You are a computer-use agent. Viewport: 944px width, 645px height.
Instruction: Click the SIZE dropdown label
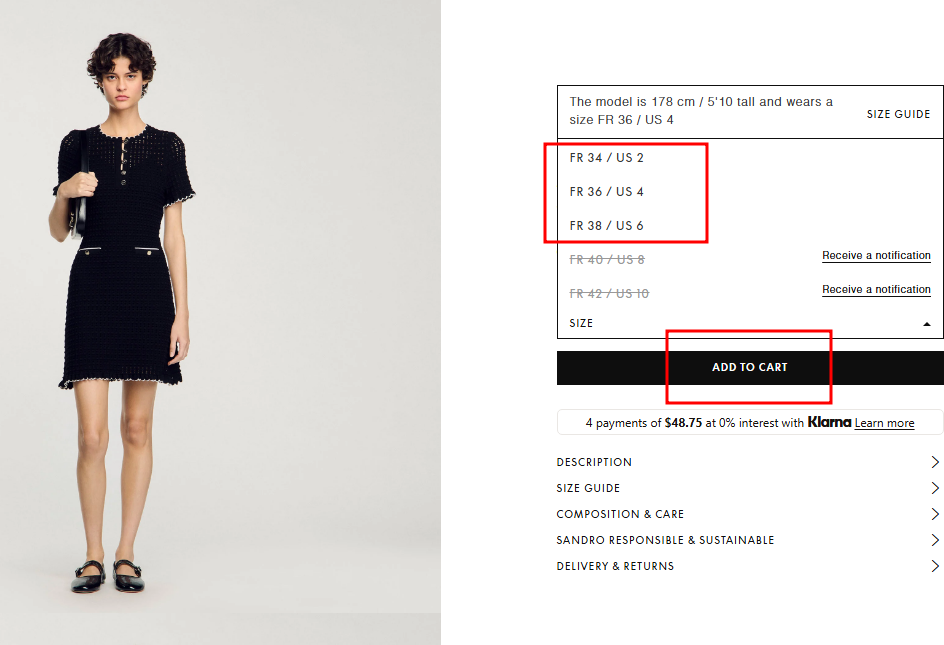[x=581, y=323]
